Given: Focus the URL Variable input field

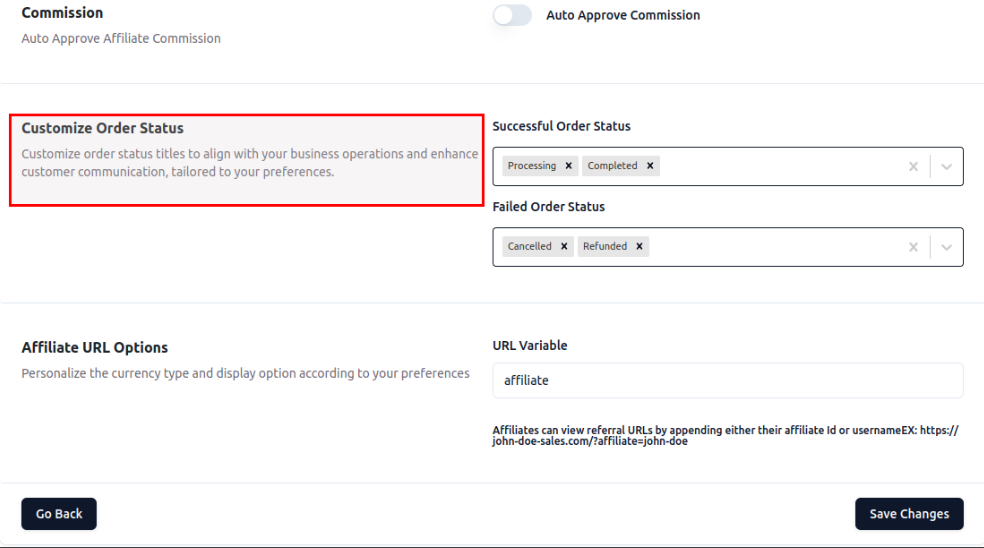Looking at the screenshot, I should point(727,380).
